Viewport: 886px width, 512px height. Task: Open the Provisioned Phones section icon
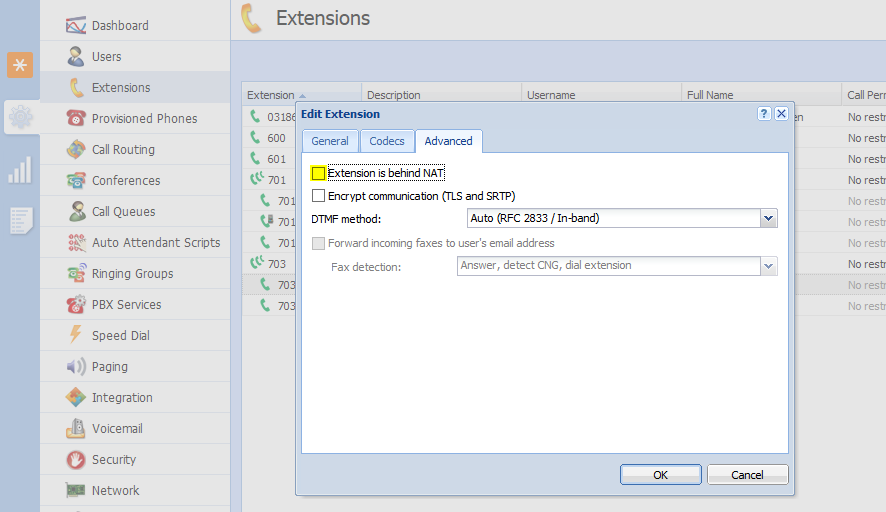[76, 119]
